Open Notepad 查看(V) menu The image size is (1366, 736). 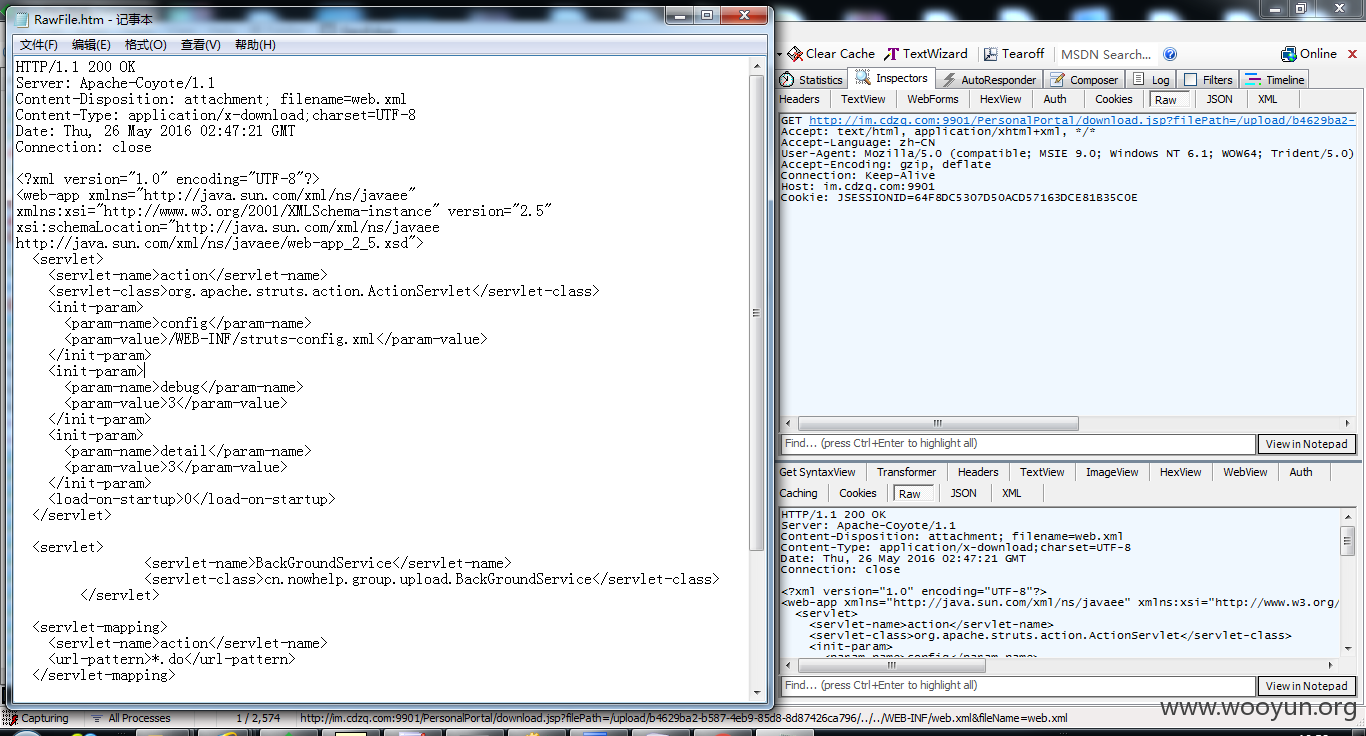[200, 45]
